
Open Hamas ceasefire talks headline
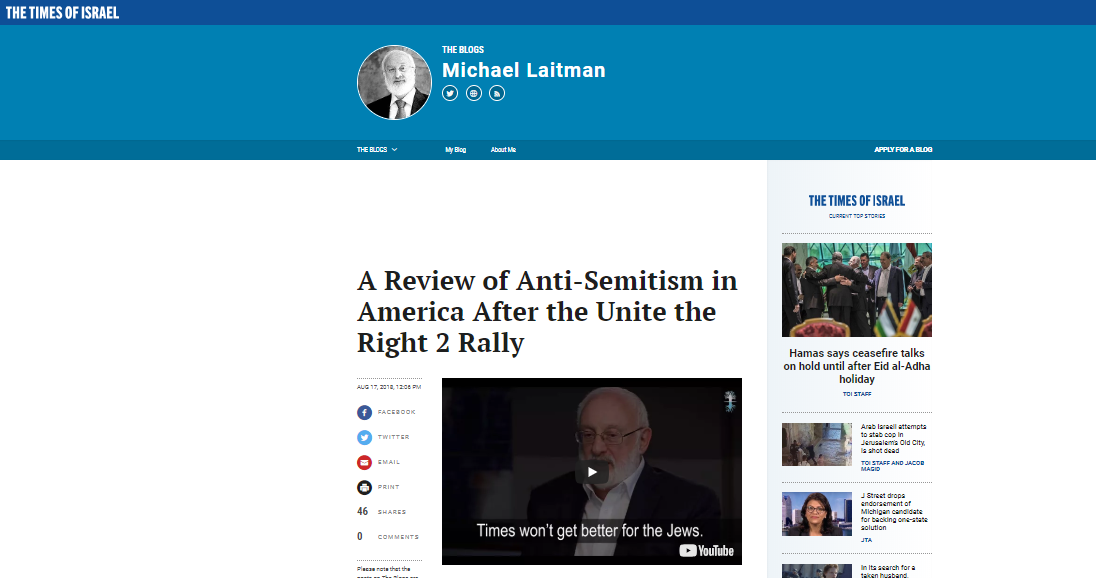click(x=856, y=366)
